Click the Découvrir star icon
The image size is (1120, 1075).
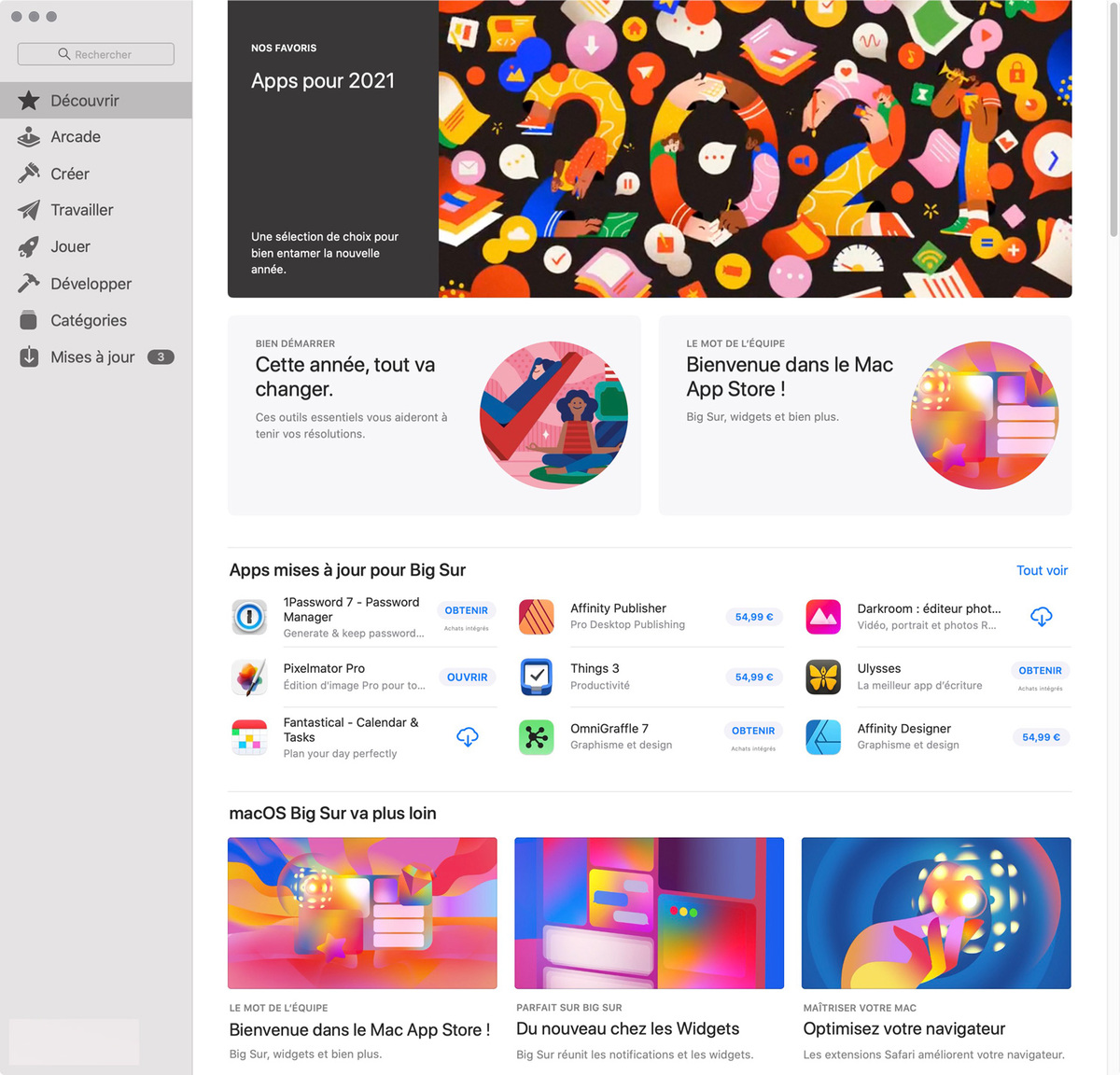tap(29, 101)
